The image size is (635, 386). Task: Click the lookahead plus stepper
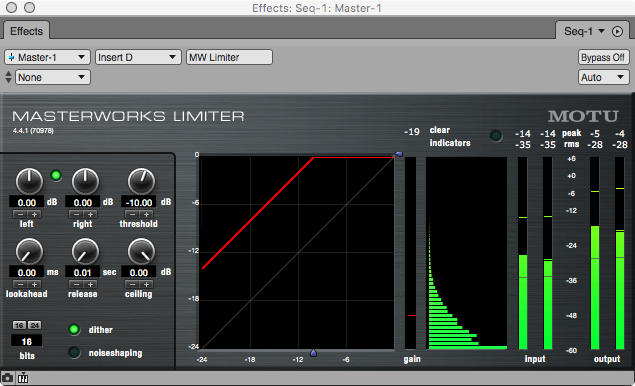[34, 284]
